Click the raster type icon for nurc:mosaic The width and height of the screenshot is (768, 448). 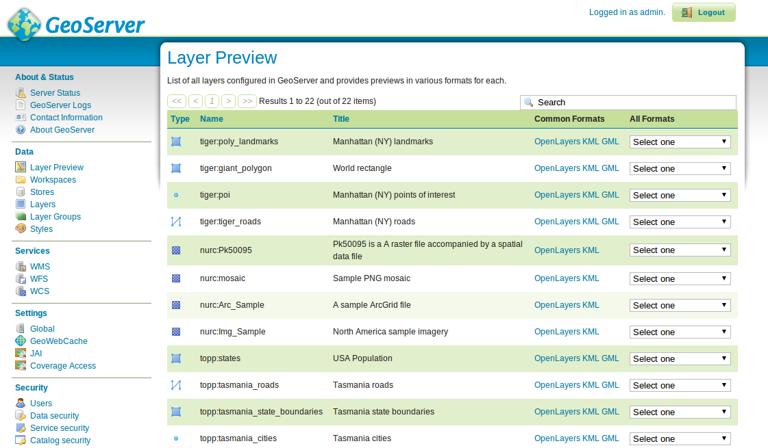(x=176, y=278)
